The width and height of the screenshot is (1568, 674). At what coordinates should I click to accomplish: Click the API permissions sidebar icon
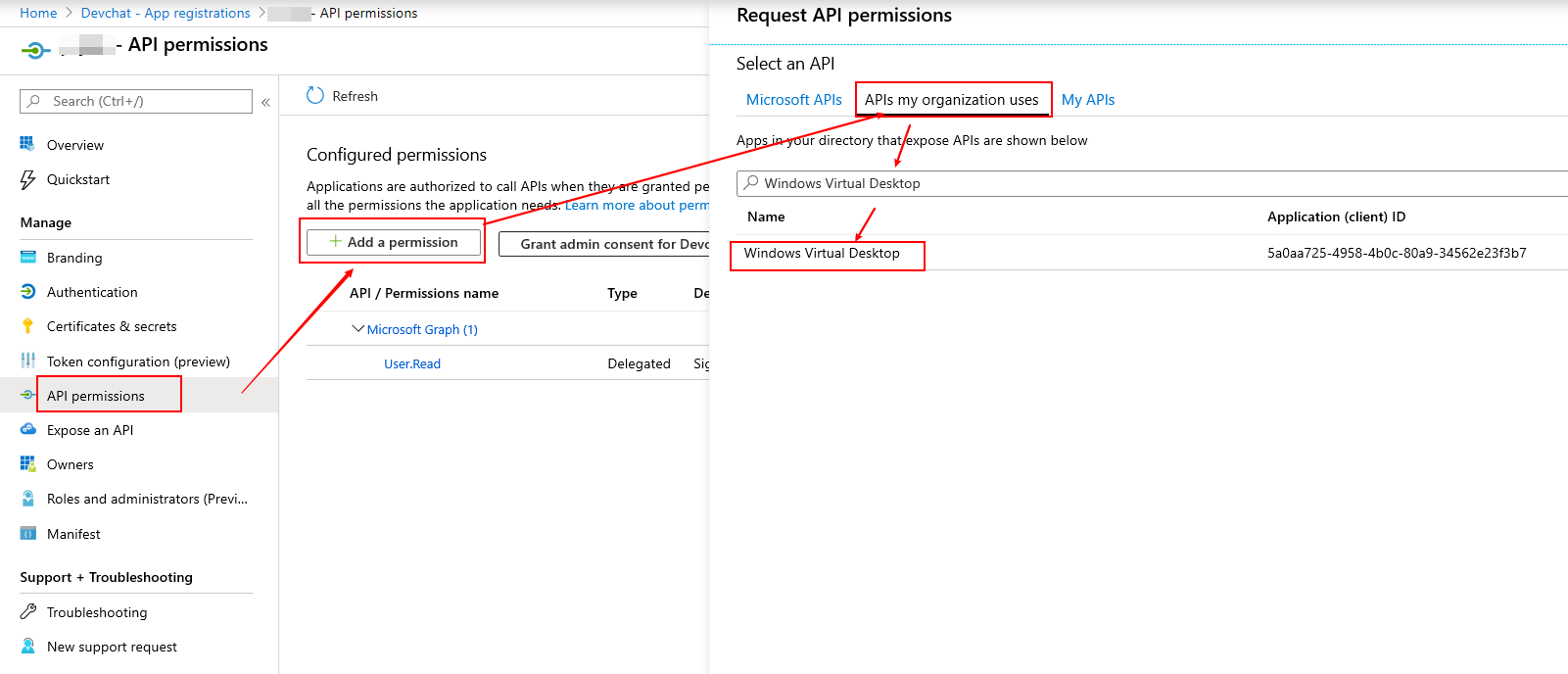[27, 395]
